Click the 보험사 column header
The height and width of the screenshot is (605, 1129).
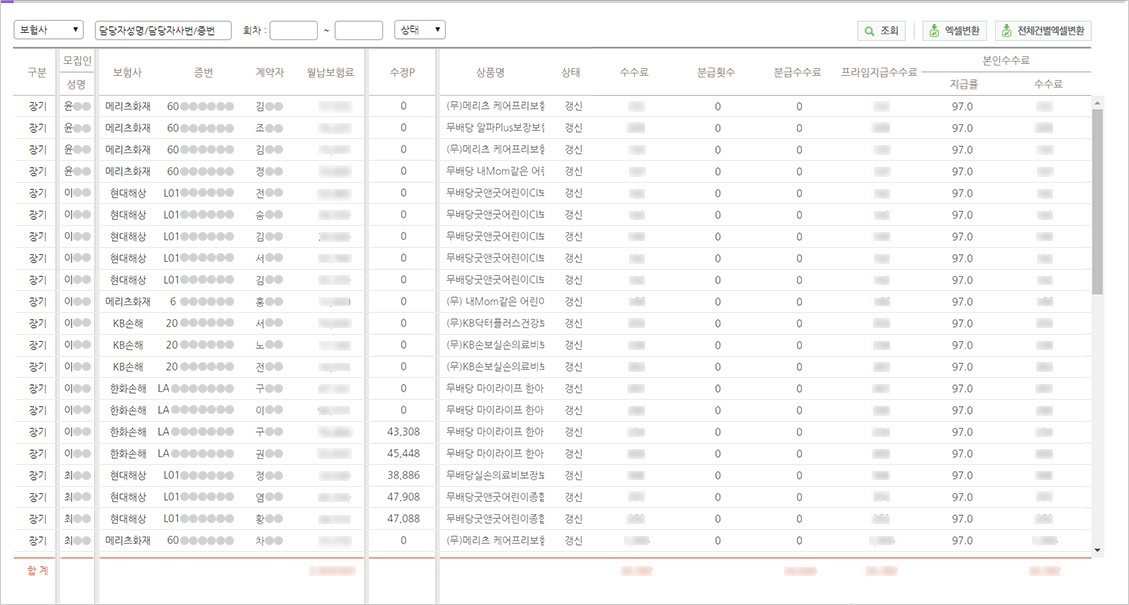[127, 72]
